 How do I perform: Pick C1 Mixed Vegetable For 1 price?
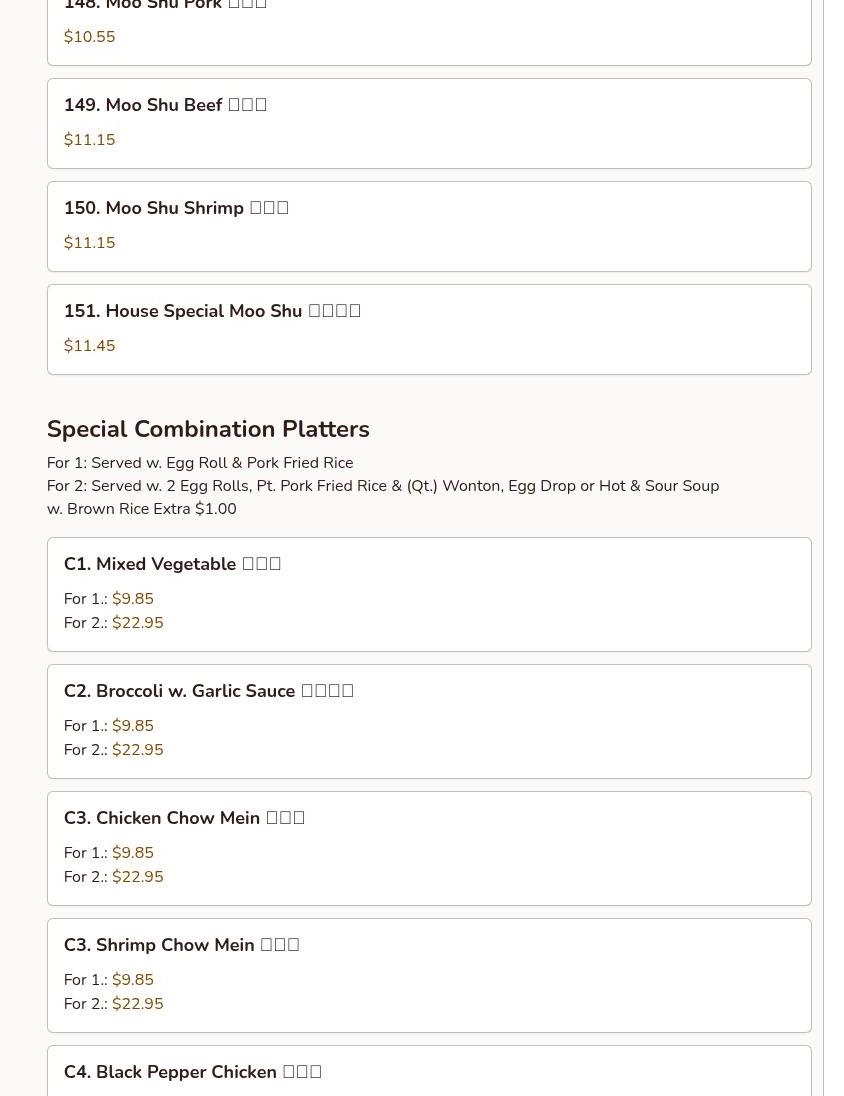[133, 599]
